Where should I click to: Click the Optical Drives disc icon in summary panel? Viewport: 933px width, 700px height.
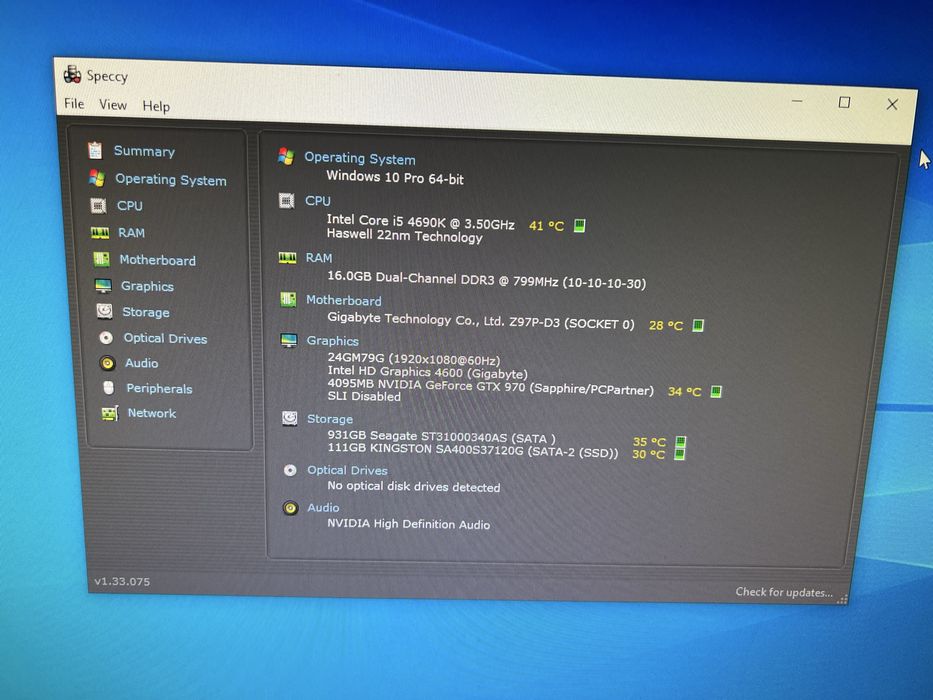tap(290, 470)
